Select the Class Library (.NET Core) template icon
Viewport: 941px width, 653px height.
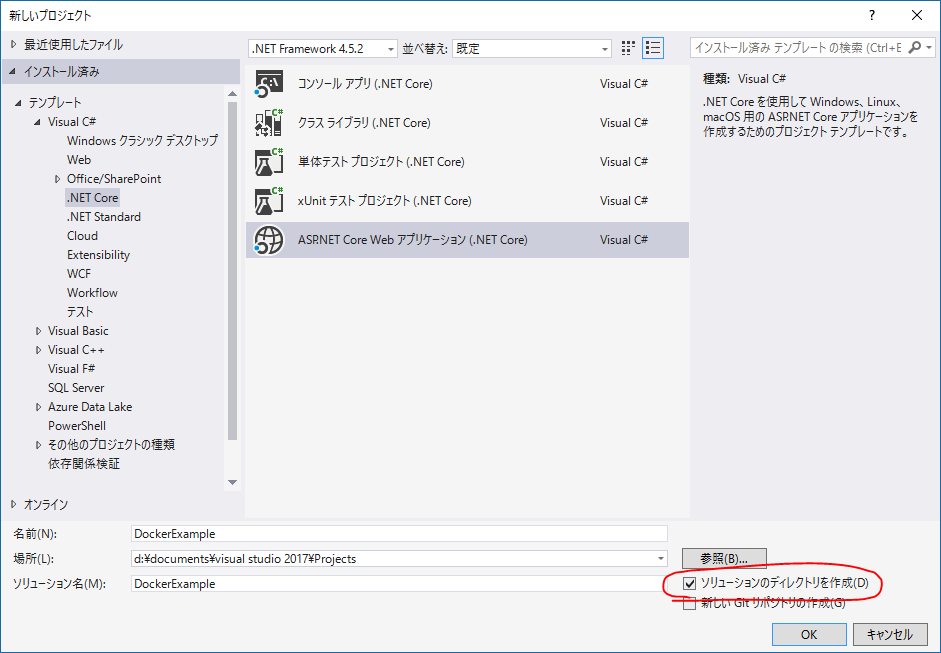point(268,122)
